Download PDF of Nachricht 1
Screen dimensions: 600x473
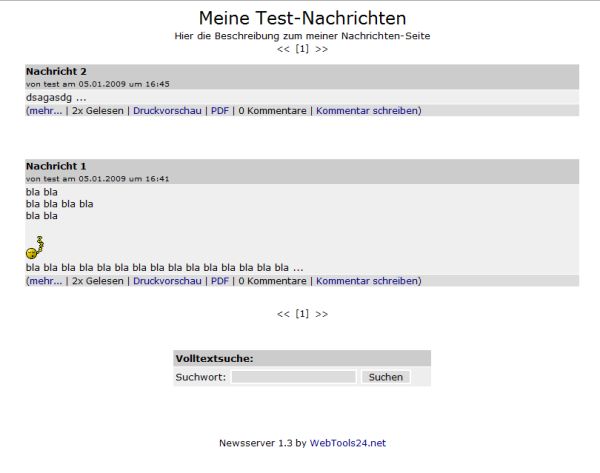point(220,281)
